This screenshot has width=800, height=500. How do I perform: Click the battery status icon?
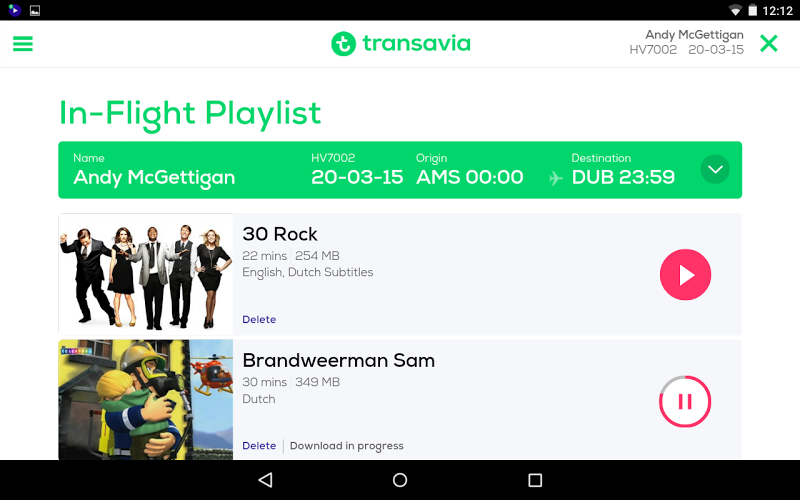coord(753,10)
